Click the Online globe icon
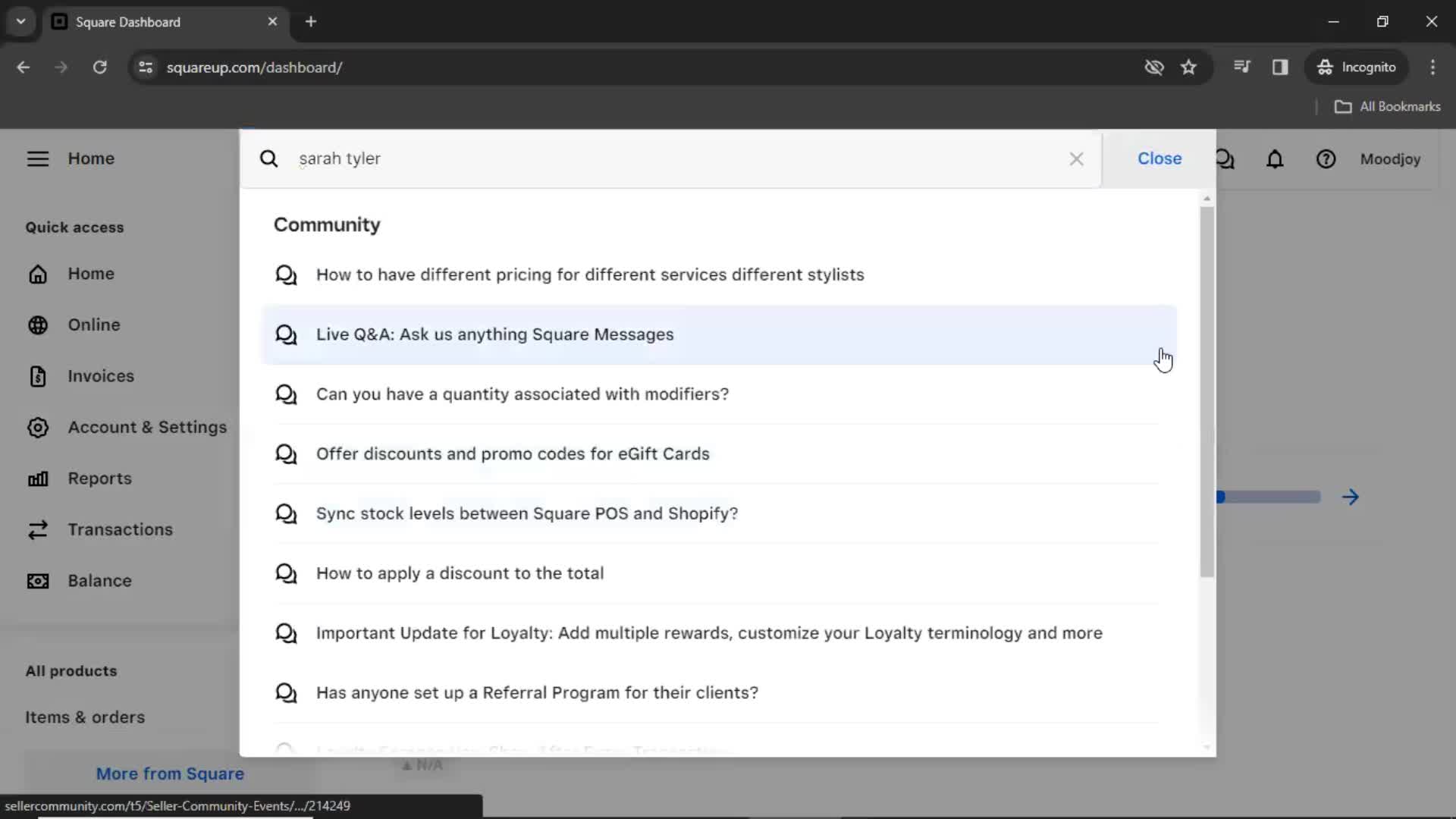1456x819 pixels. click(38, 325)
